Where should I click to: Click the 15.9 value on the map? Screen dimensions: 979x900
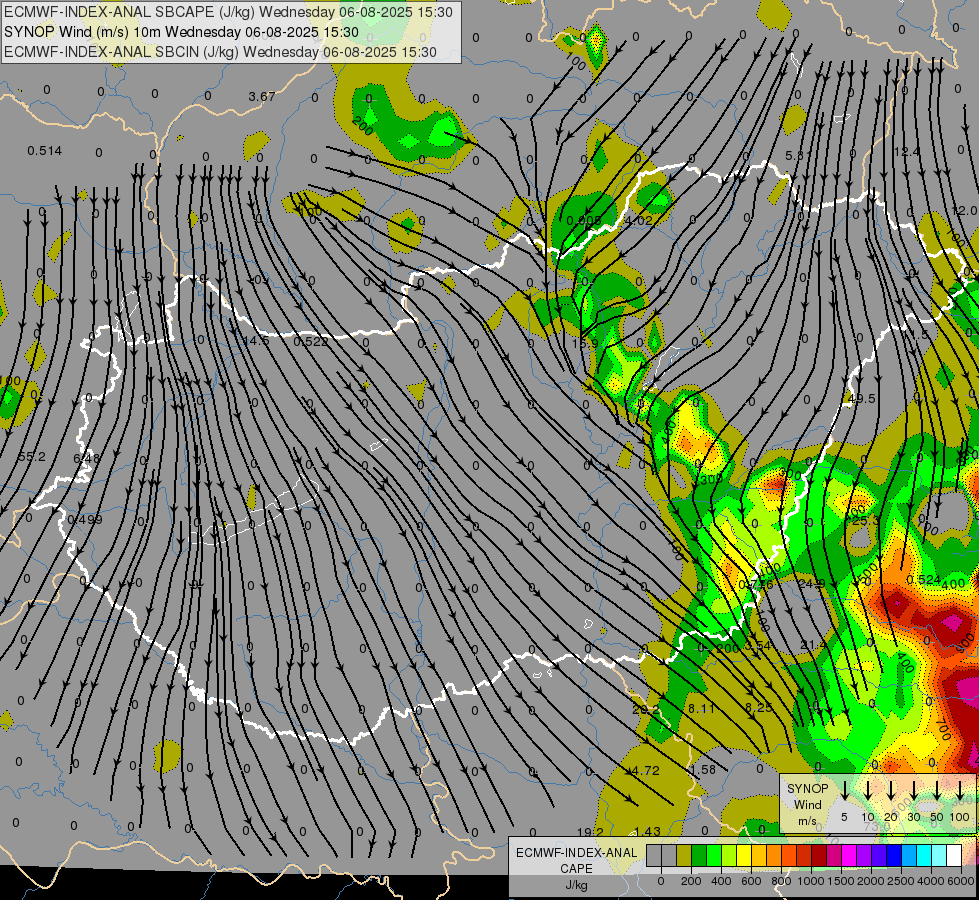click(585, 343)
